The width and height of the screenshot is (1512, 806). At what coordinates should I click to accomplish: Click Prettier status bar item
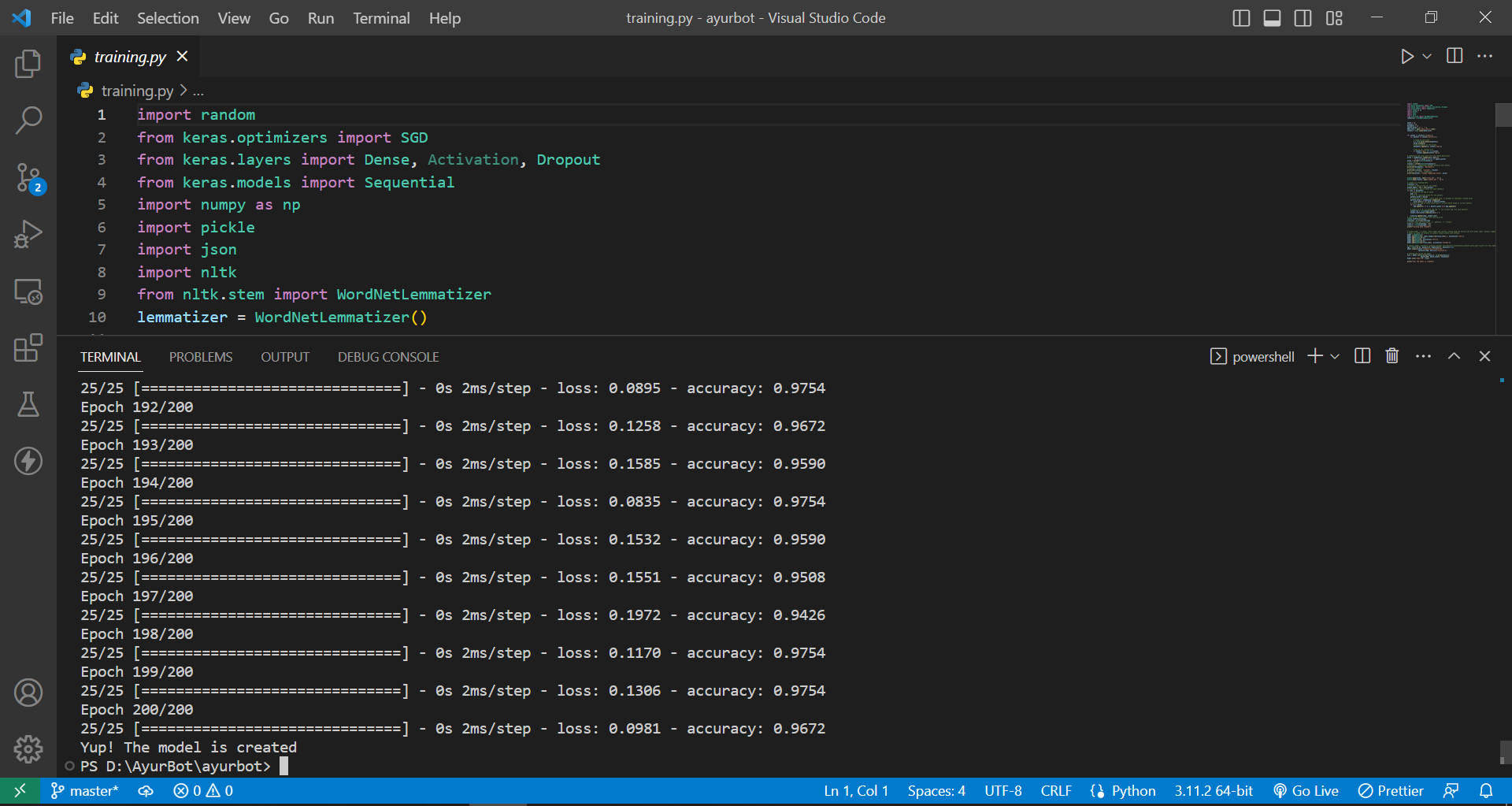pyautogui.click(x=1391, y=790)
